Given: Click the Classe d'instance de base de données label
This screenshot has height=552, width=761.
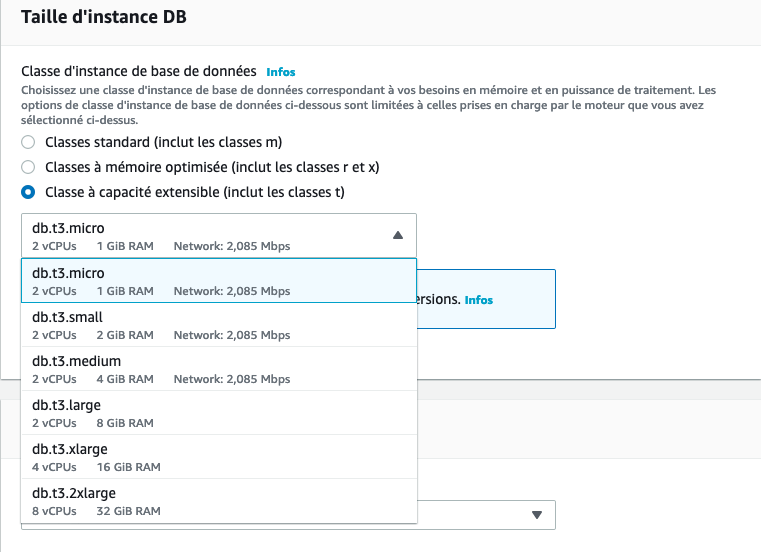Looking at the screenshot, I should pos(139,72).
